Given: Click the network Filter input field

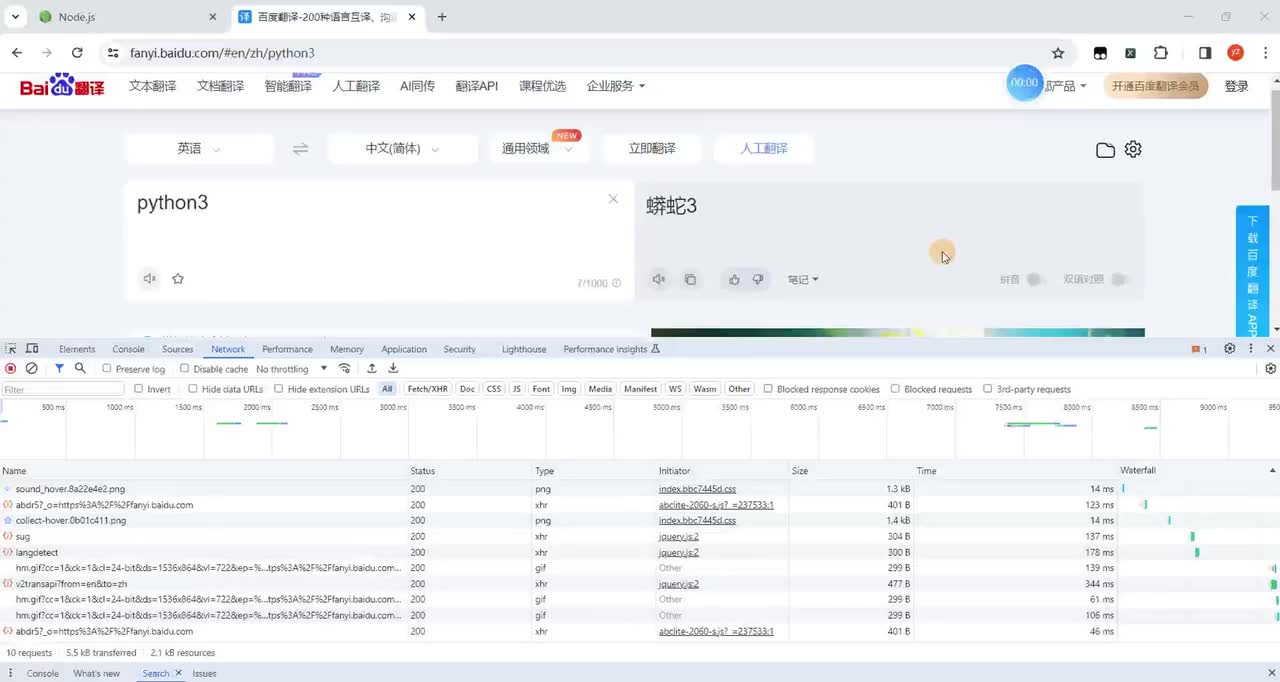Looking at the screenshot, I should point(62,389).
